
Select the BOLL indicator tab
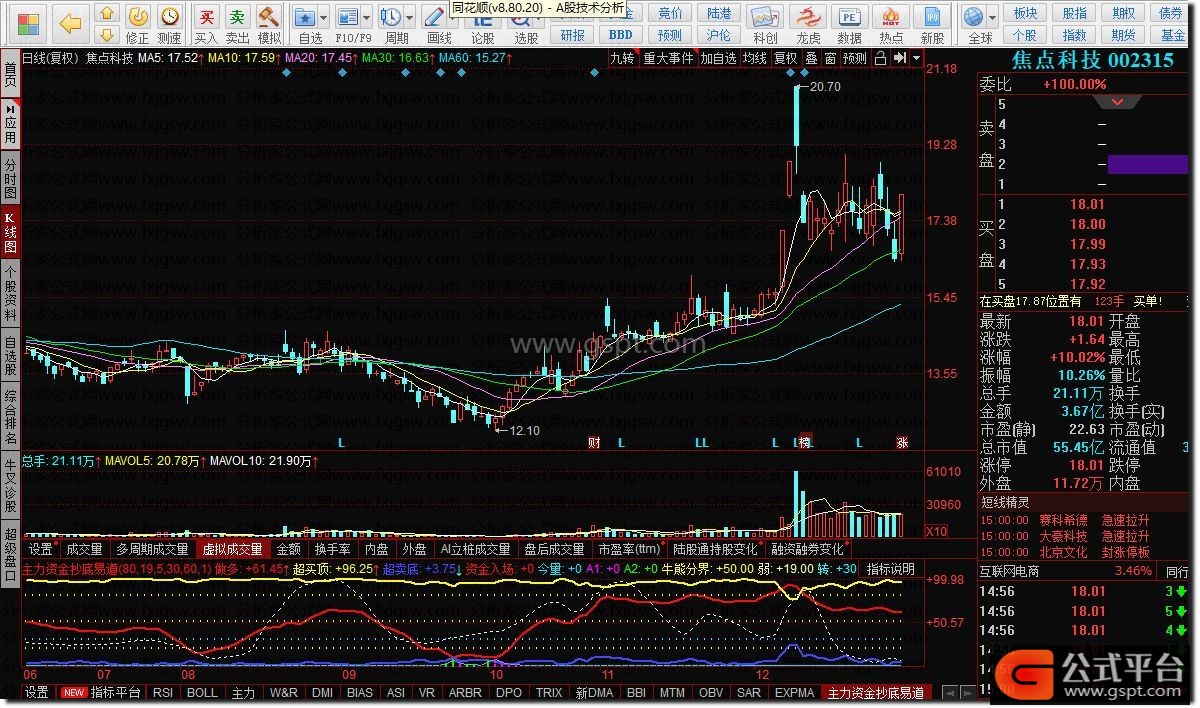(x=202, y=692)
